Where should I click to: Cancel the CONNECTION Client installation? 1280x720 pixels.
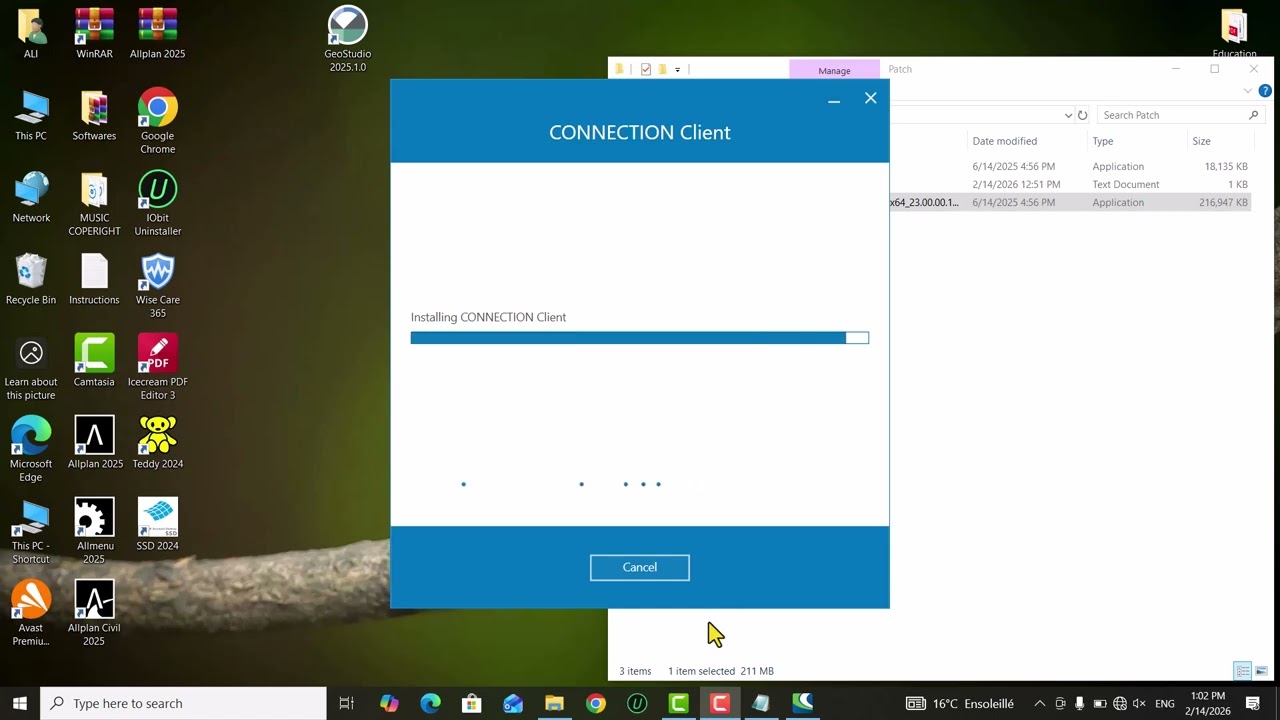click(640, 568)
